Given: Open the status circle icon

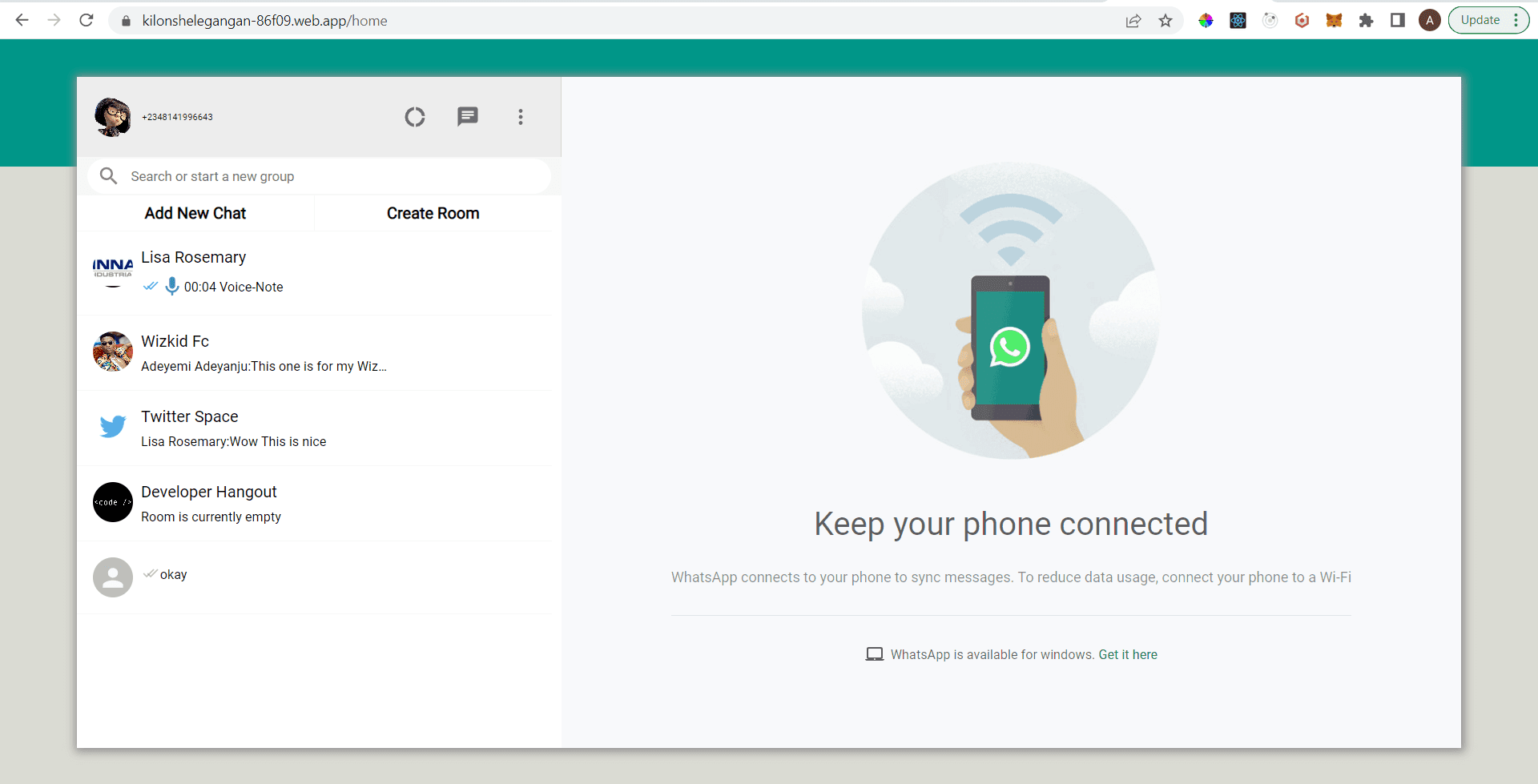Looking at the screenshot, I should click(x=415, y=117).
